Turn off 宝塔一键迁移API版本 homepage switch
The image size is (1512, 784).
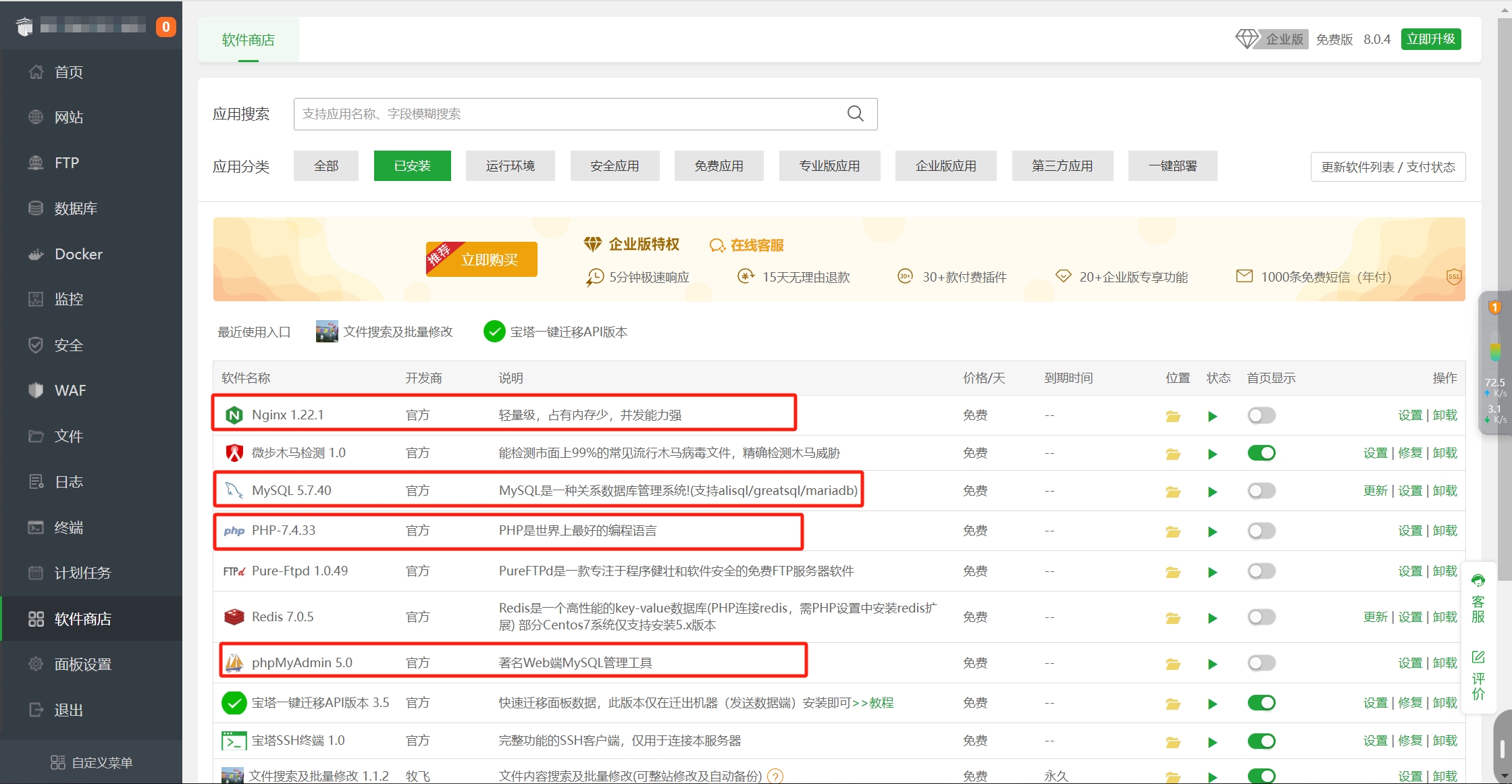tap(1261, 703)
